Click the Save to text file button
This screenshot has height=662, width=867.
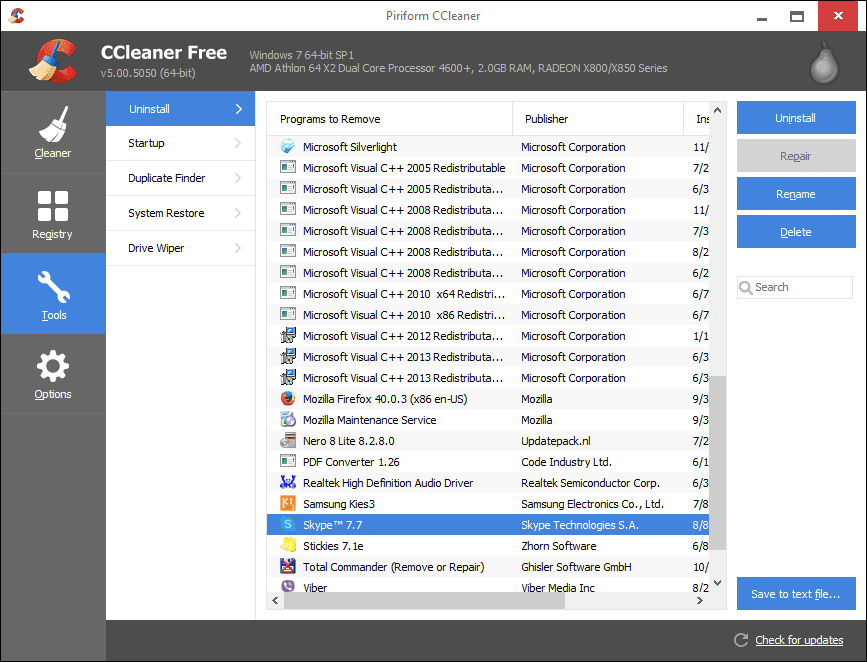click(796, 594)
